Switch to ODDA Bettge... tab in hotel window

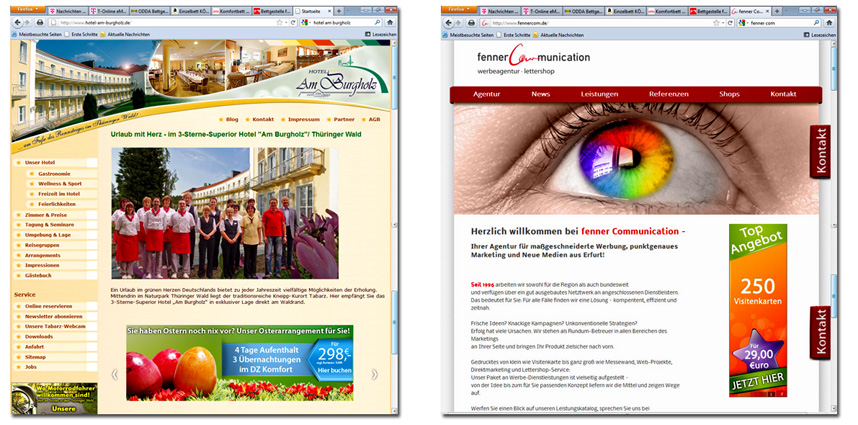[149, 11]
